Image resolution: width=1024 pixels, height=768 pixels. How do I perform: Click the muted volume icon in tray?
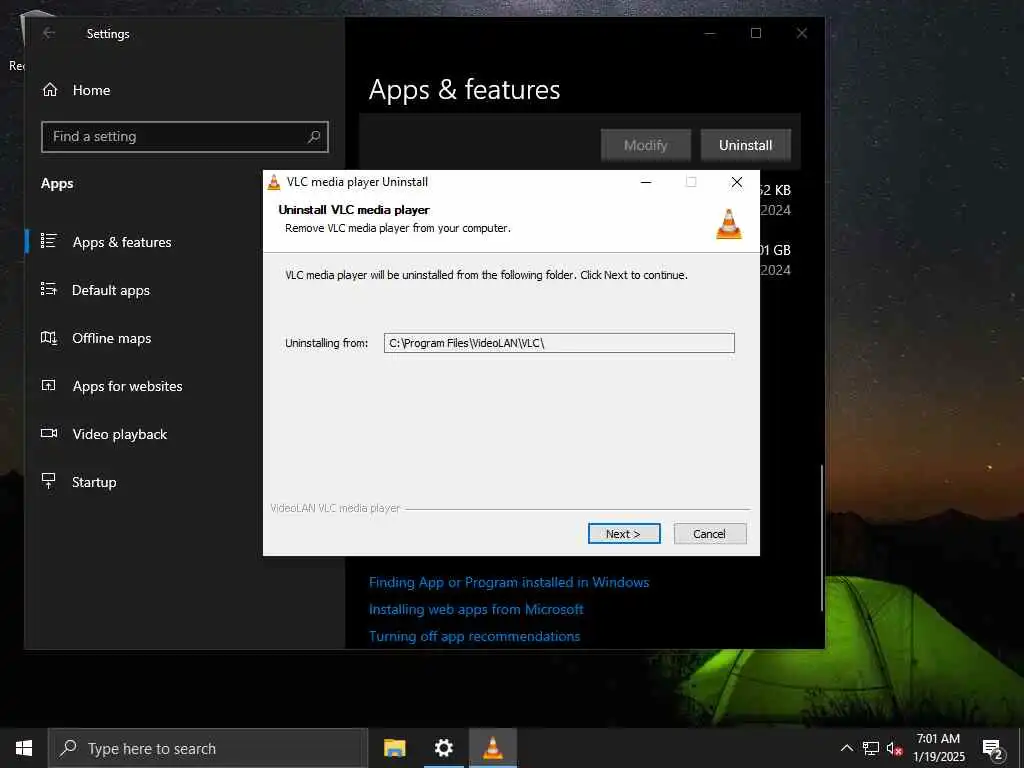point(895,748)
